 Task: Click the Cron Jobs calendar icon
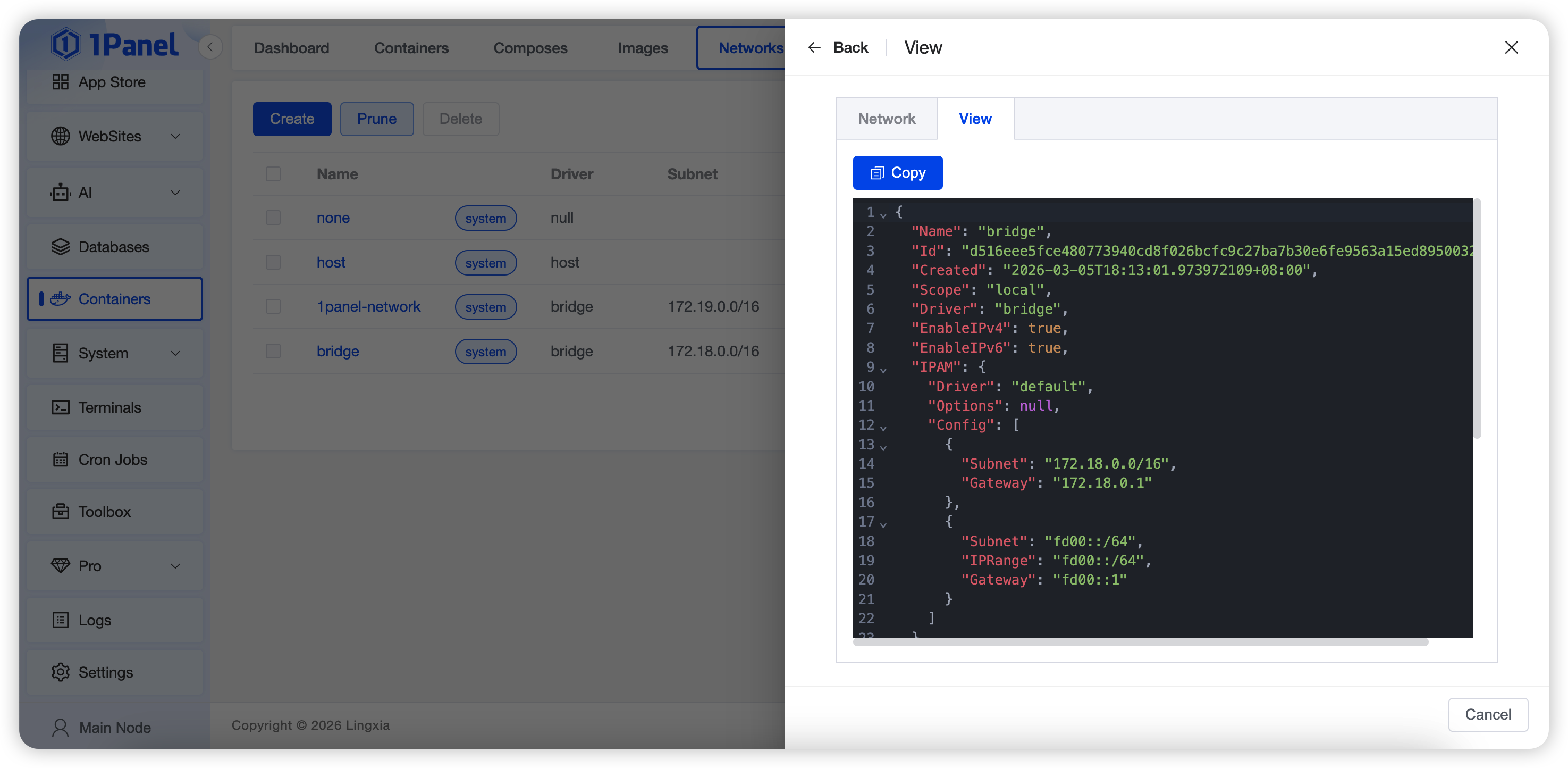(x=60, y=460)
